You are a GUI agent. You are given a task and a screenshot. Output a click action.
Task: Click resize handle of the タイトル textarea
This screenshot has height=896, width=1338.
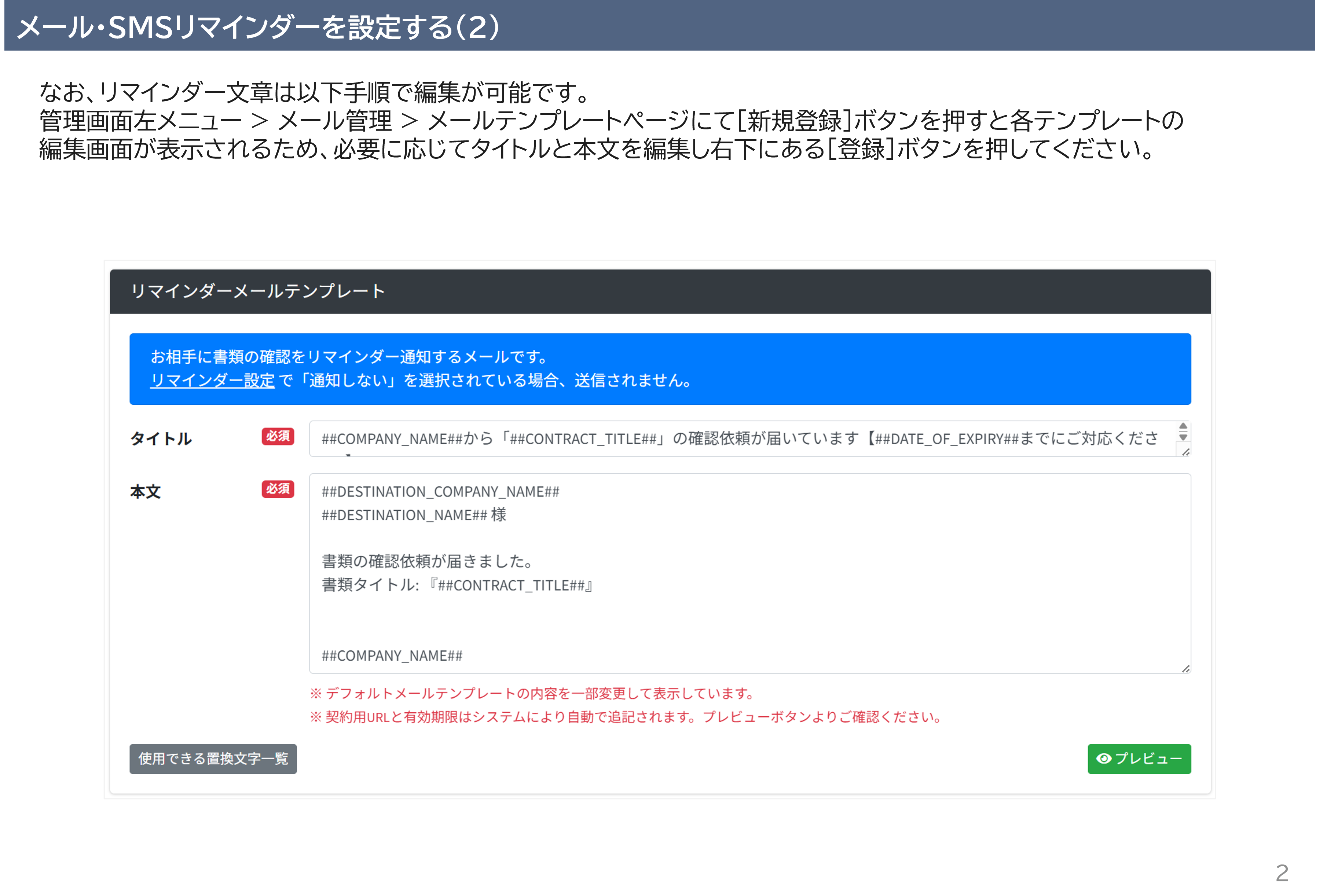pyautogui.click(x=1186, y=451)
